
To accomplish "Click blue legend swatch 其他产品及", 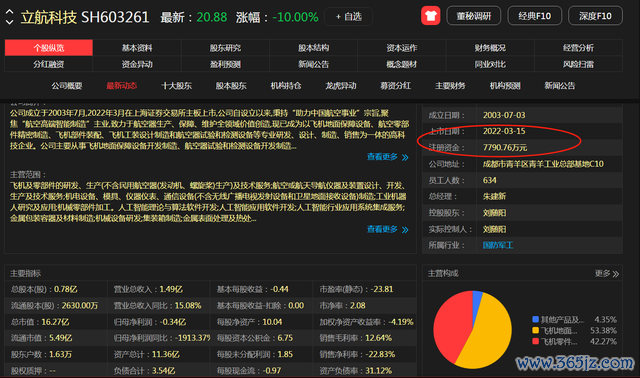I will click(x=536, y=319).
